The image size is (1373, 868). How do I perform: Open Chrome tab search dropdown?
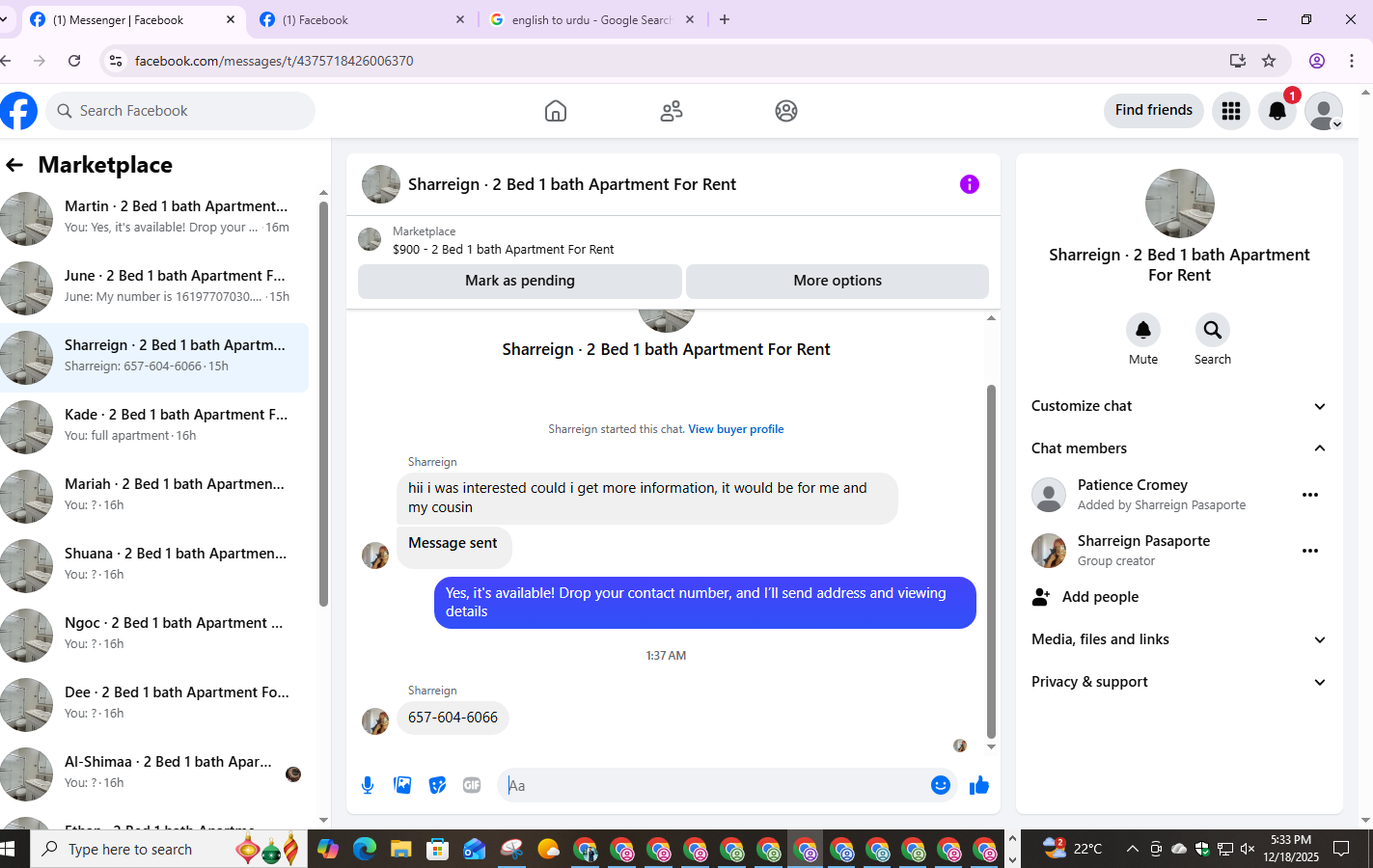coord(4,19)
